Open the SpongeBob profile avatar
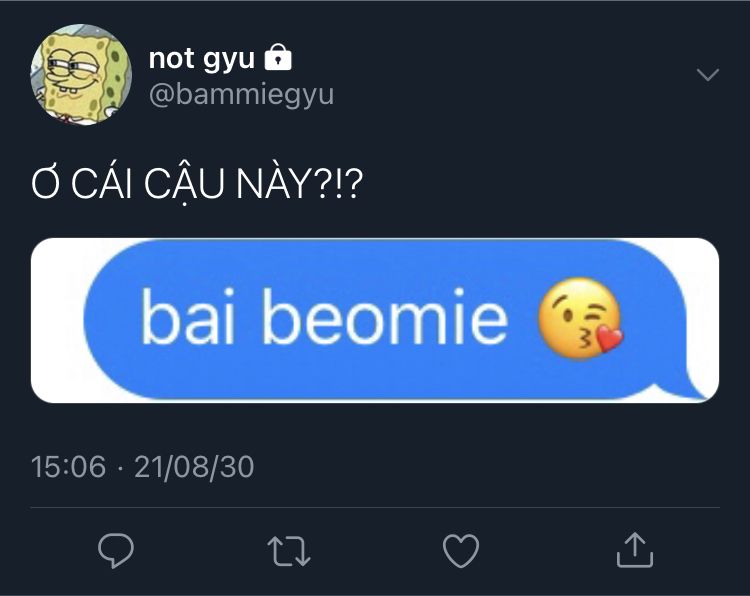Viewport: 750px width, 596px height. click(x=81, y=75)
